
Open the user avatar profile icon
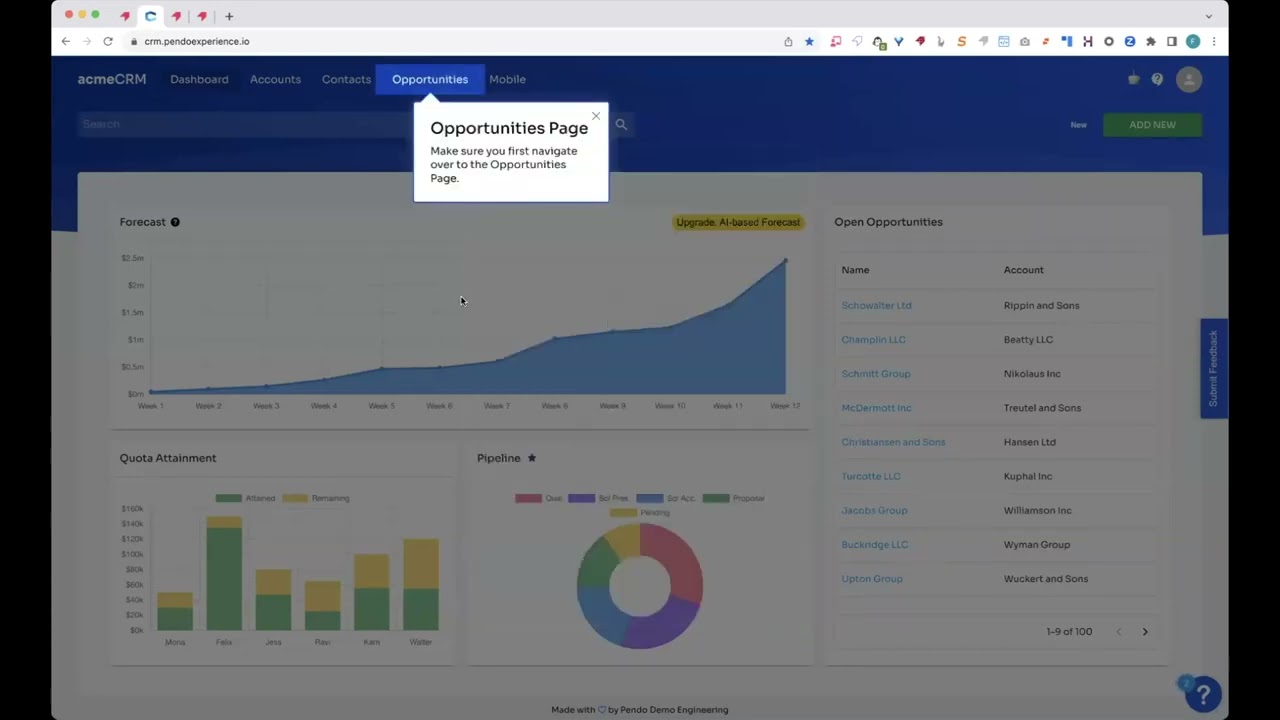(x=1189, y=80)
